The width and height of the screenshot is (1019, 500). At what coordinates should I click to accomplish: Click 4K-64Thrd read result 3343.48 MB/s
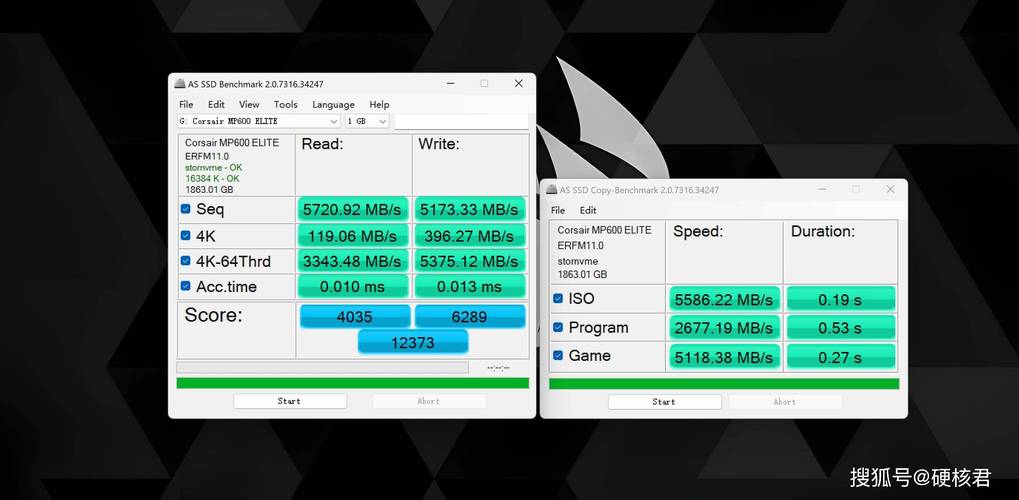point(353,261)
